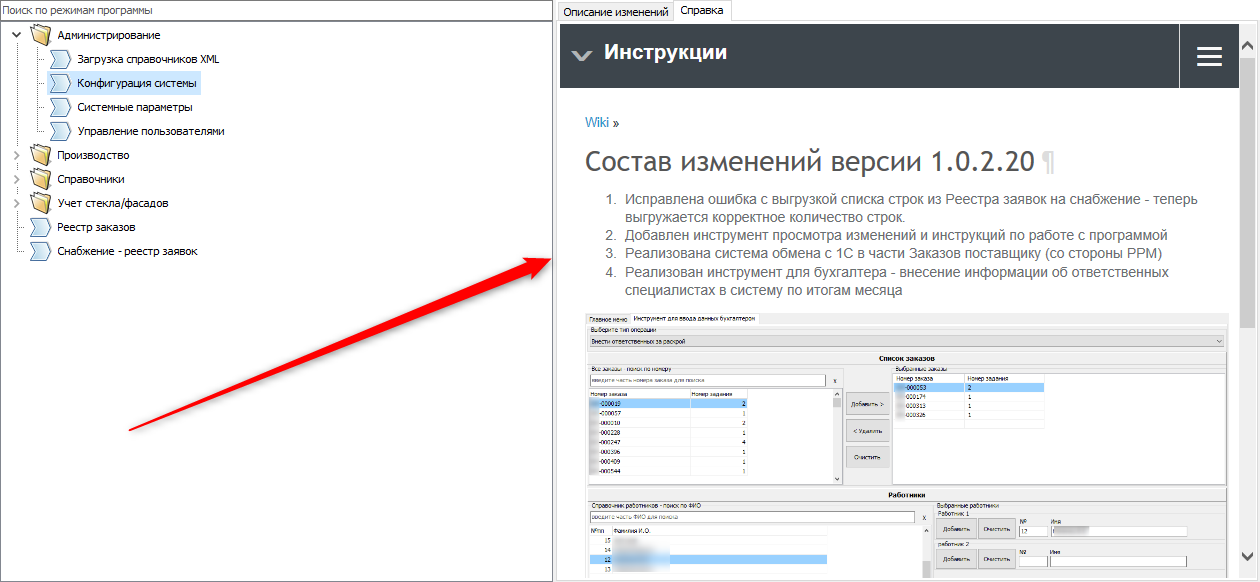Open Управление пользователями tree item
The width and height of the screenshot is (1260, 582).
(x=150, y=132)
